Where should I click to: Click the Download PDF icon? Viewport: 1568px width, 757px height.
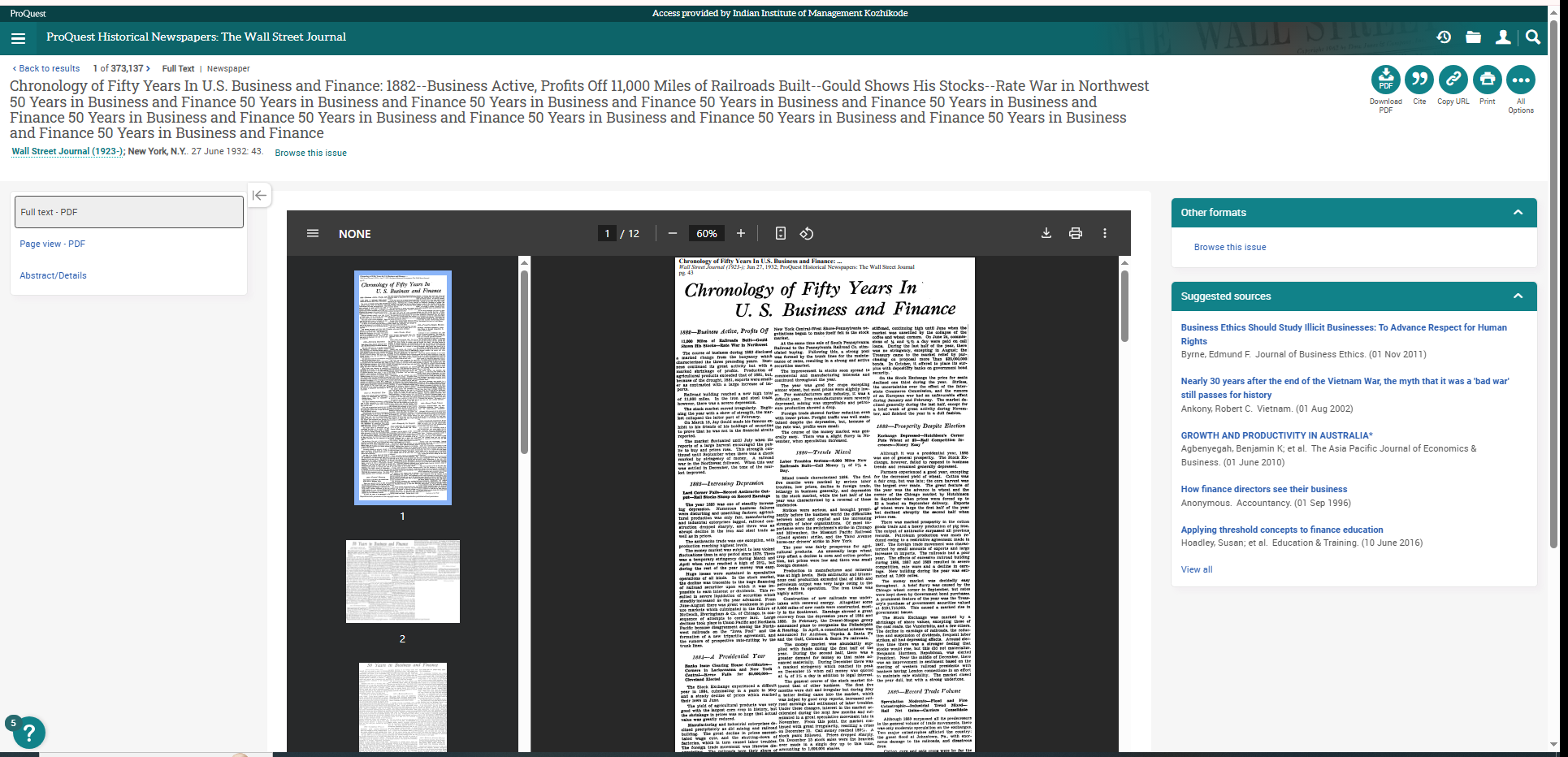click(1385, 80)
